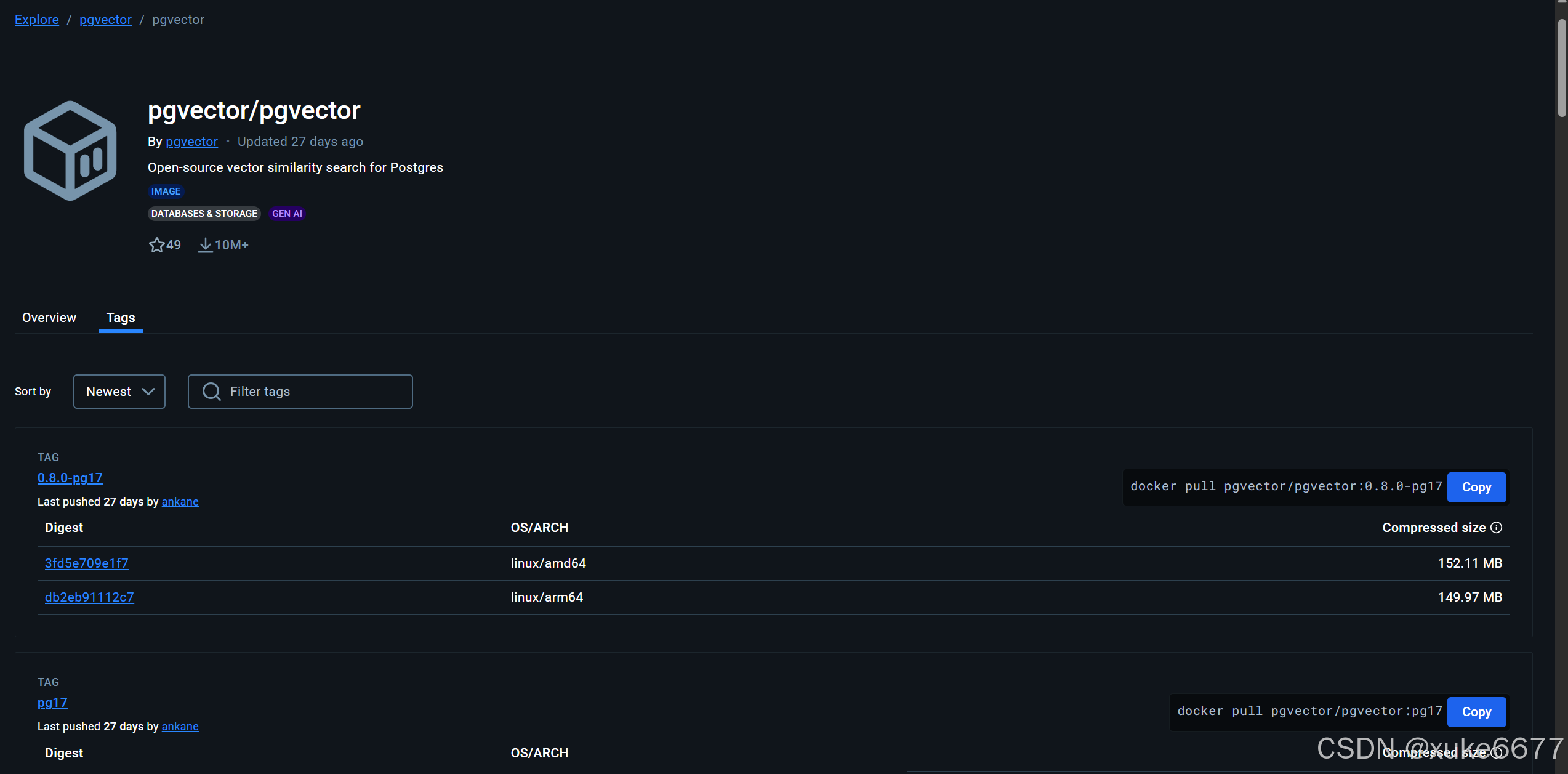Switch to the Overview tab

pos(49,318)
